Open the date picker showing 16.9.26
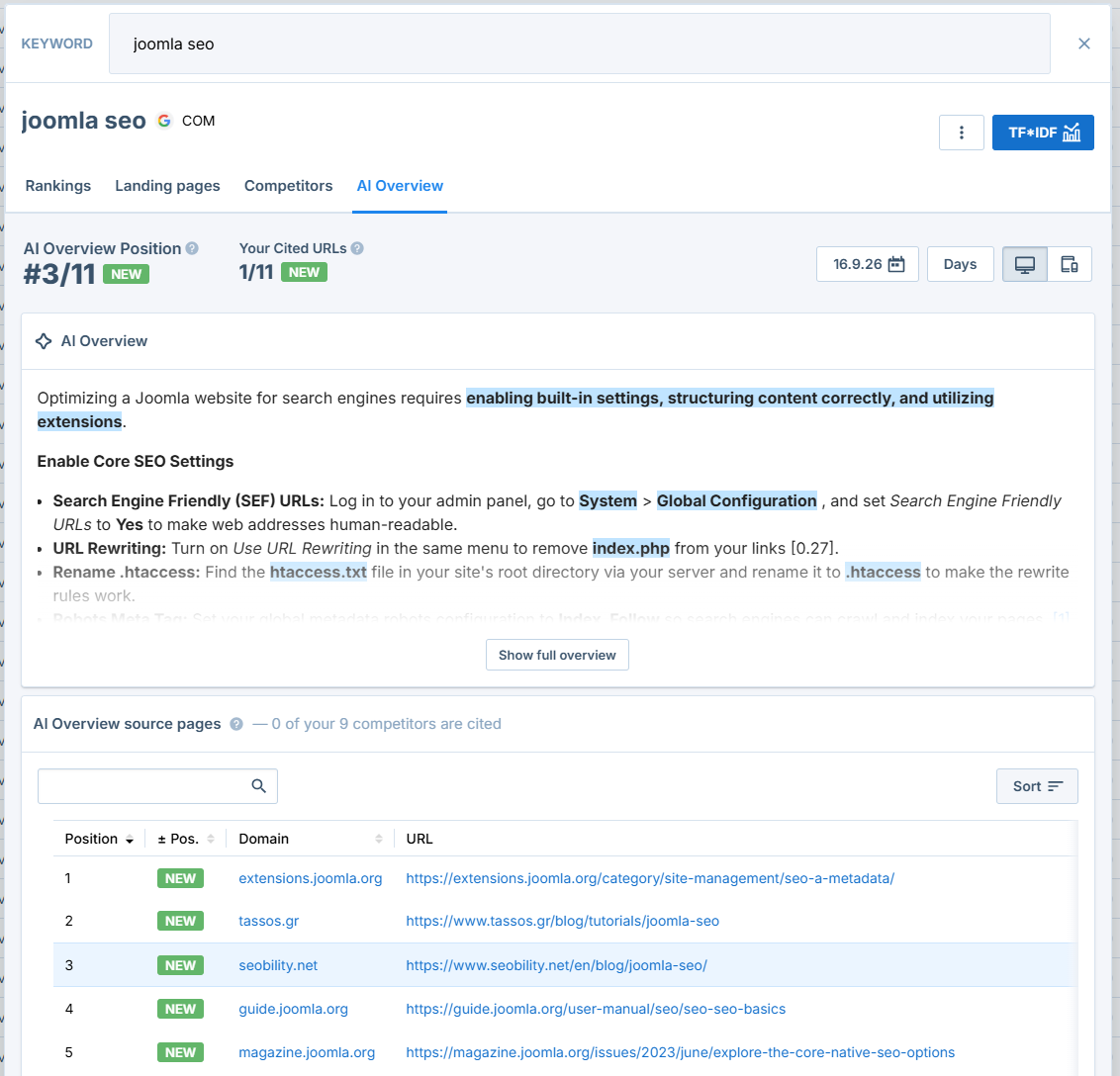 point(868,264)
